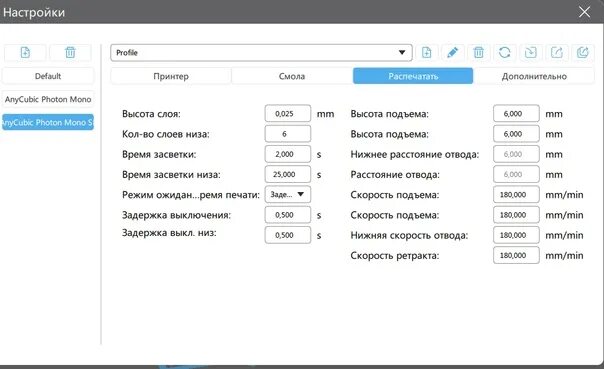Click the Кол-во слоев низа field
The width and height of the screenshot is (604, 369).
(x=288, y=134)
